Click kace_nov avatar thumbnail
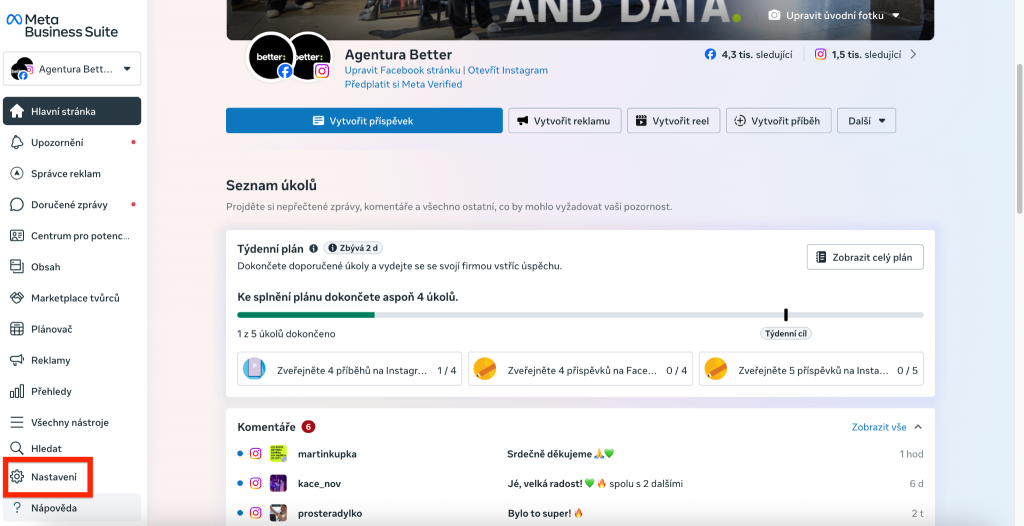The height and width of the screenshot is (526, 1024). (x=278, y=484)
